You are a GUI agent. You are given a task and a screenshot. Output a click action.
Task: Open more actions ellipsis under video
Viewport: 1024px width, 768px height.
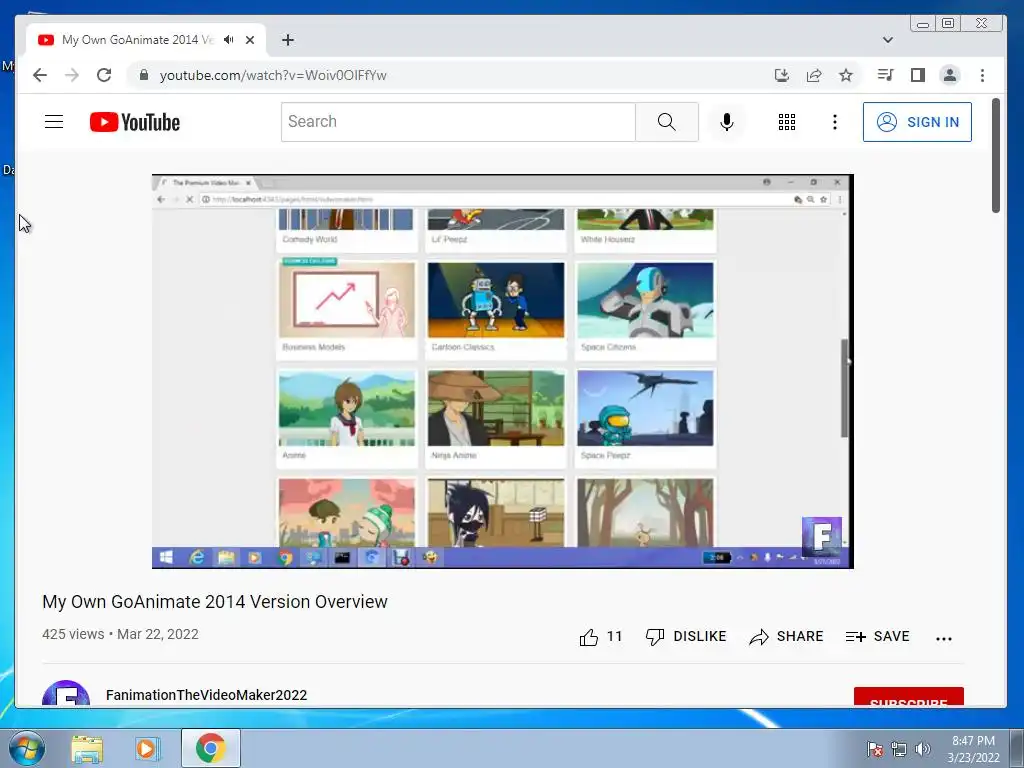(x=944, y=638)
